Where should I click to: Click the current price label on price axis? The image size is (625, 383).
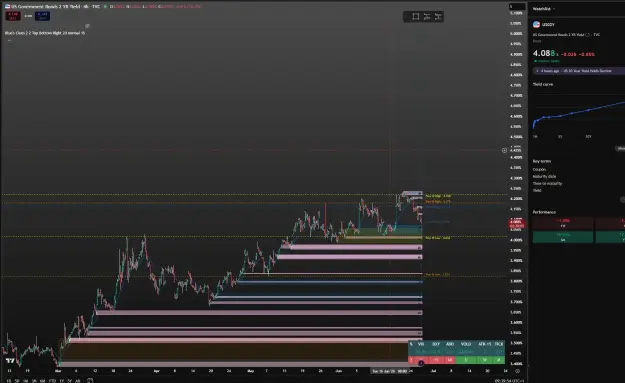click(x=516, y=224)
